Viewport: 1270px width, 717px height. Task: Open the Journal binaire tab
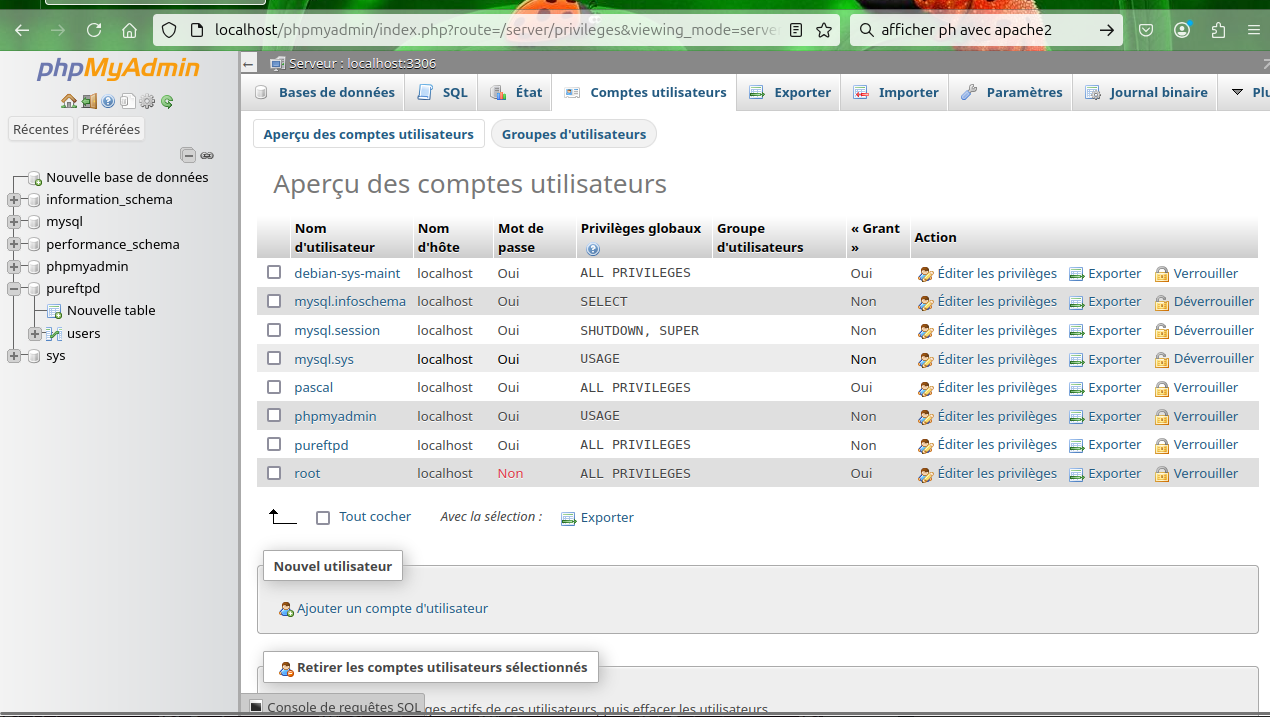[1147, 92]
